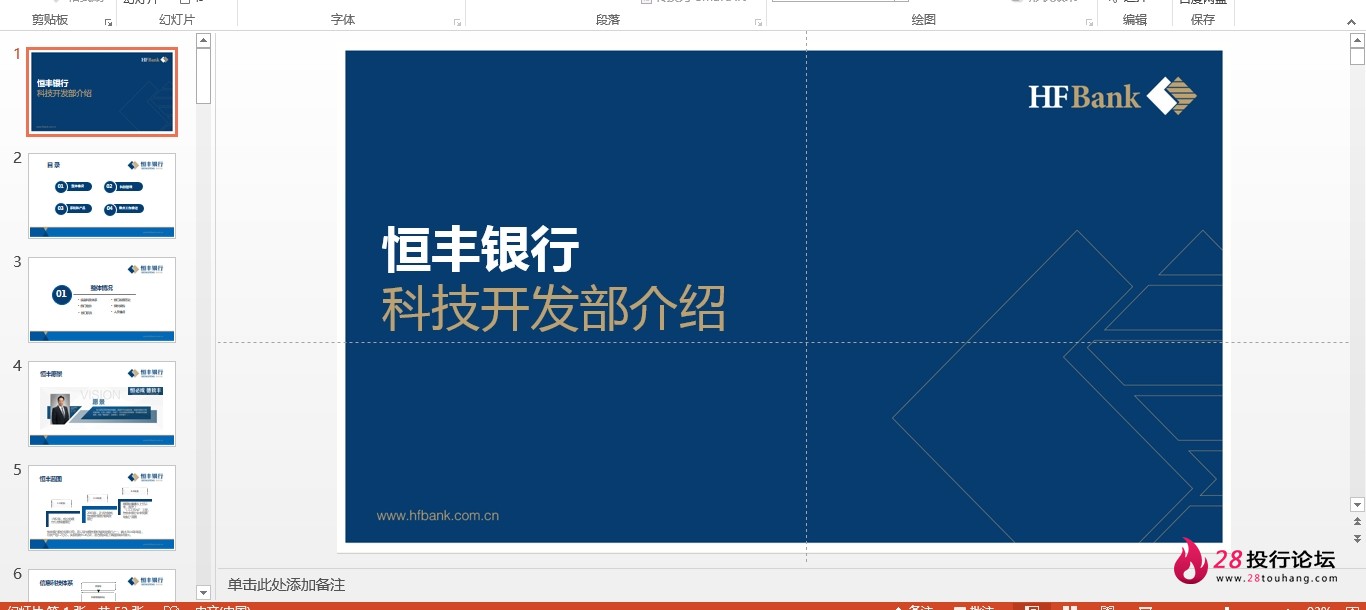Select slide 2 thumbnail 目录
Viewport: 1366px width, 610px height.
(102, 195)
